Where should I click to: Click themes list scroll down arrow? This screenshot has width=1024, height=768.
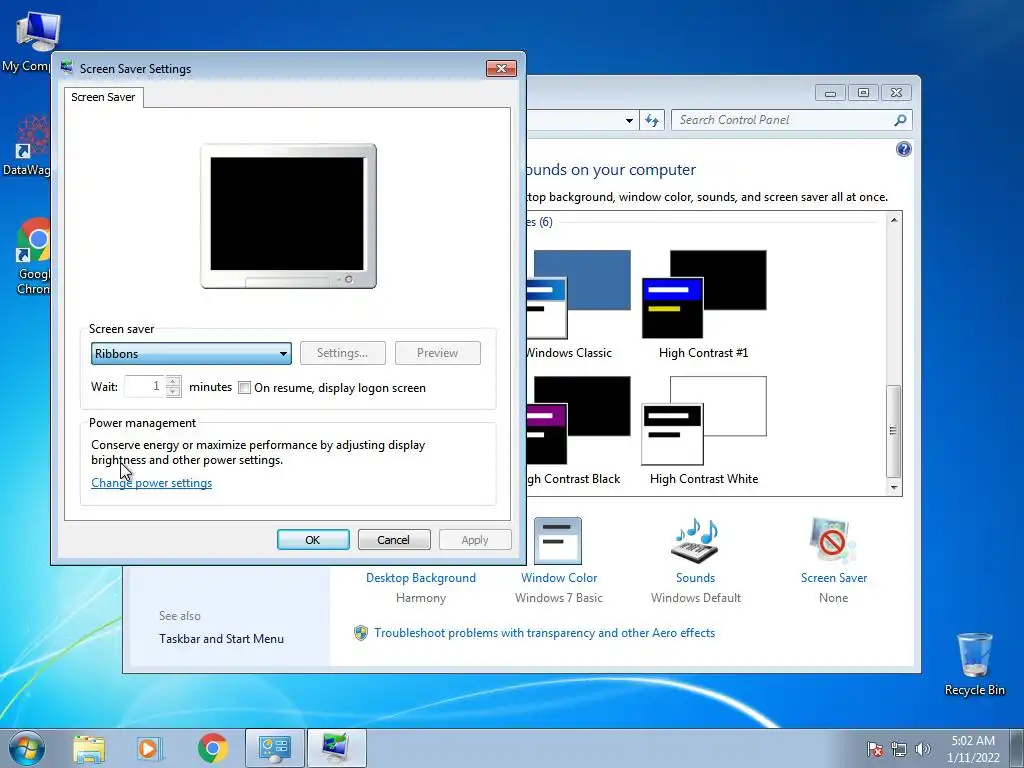coord(894,487)
